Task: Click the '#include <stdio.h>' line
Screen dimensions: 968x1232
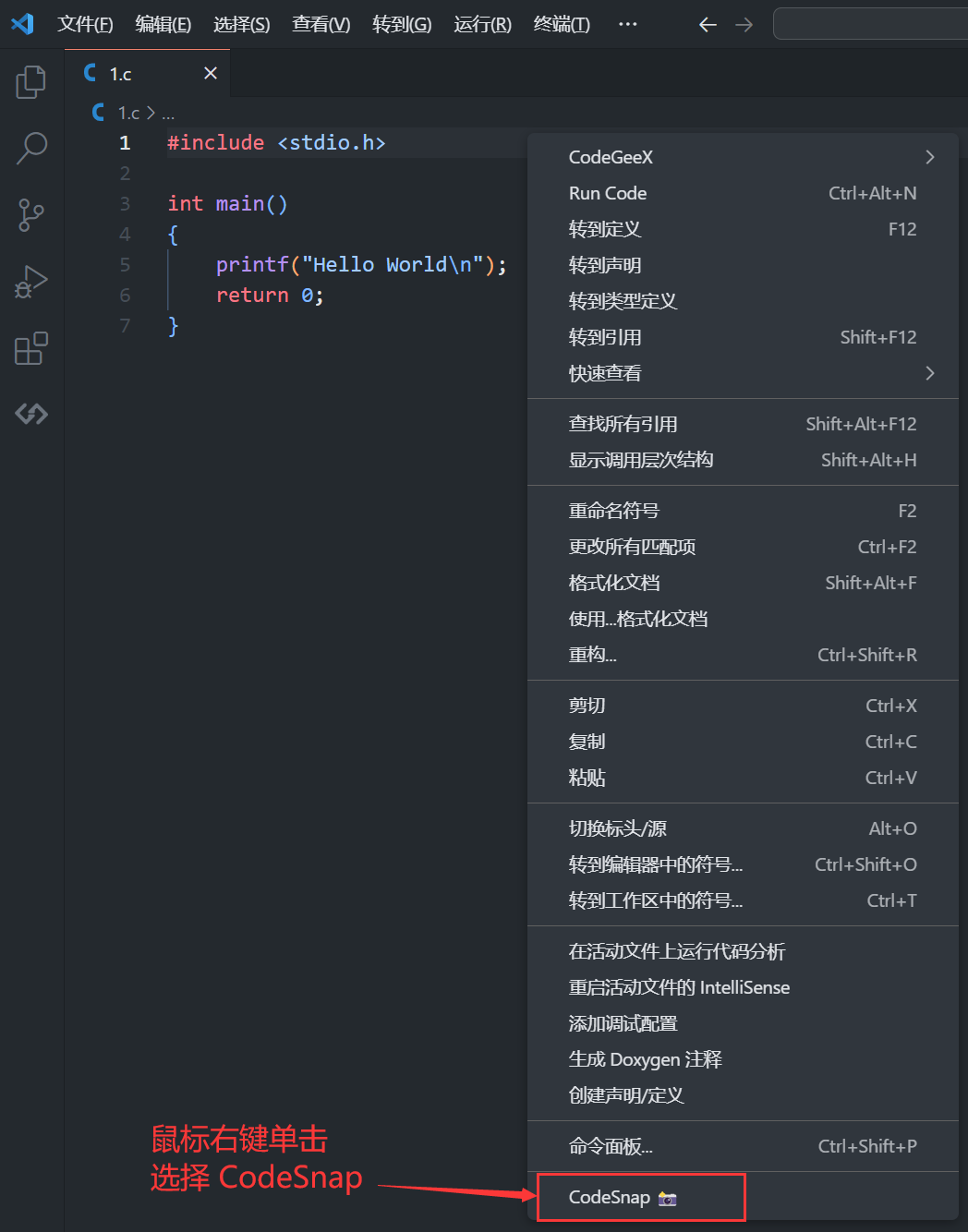Action: pos(276,143)
